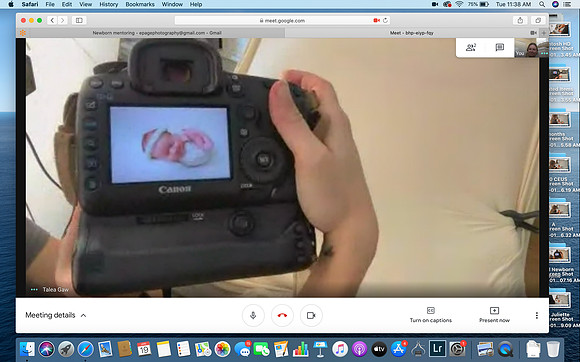Reload the page in Safari
The width and height of the screenshot is (580, 362).
point(385,20)
